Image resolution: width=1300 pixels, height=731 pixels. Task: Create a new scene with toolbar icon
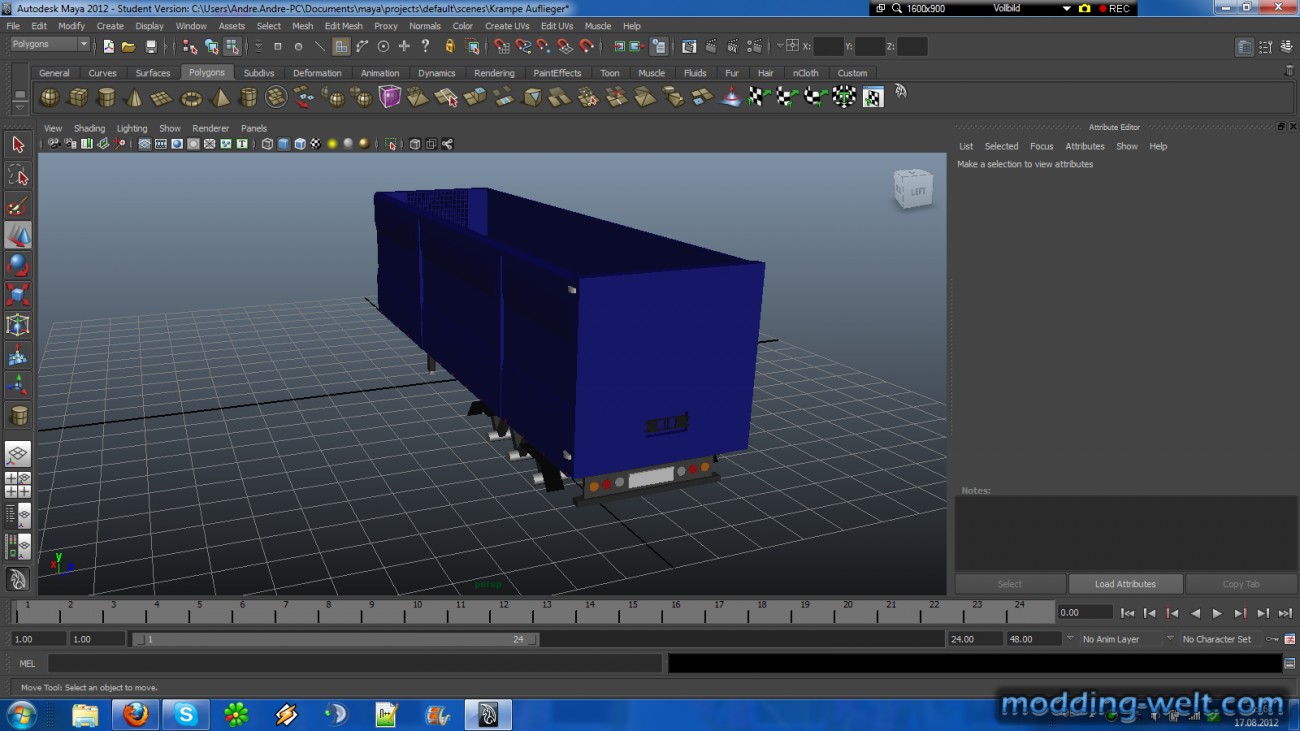point(108,46)
